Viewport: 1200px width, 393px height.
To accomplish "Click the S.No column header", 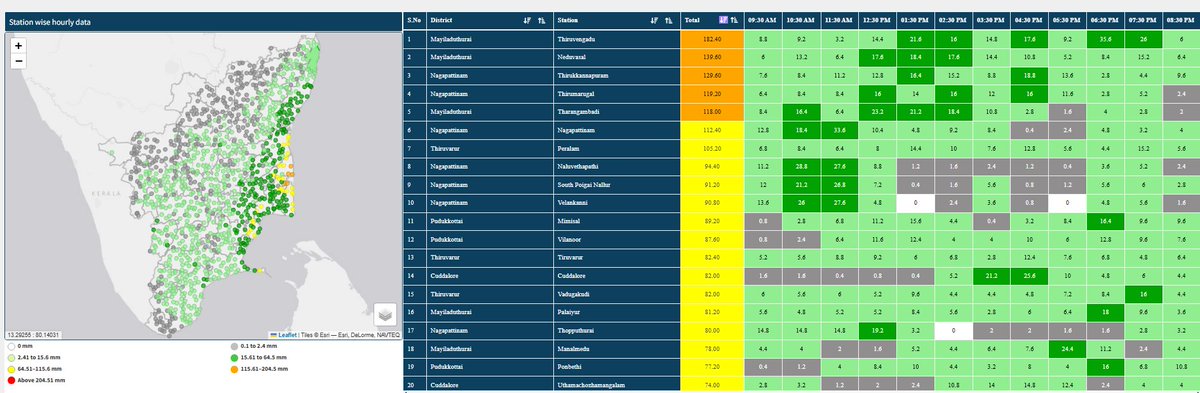I will [x=414, y=20].
